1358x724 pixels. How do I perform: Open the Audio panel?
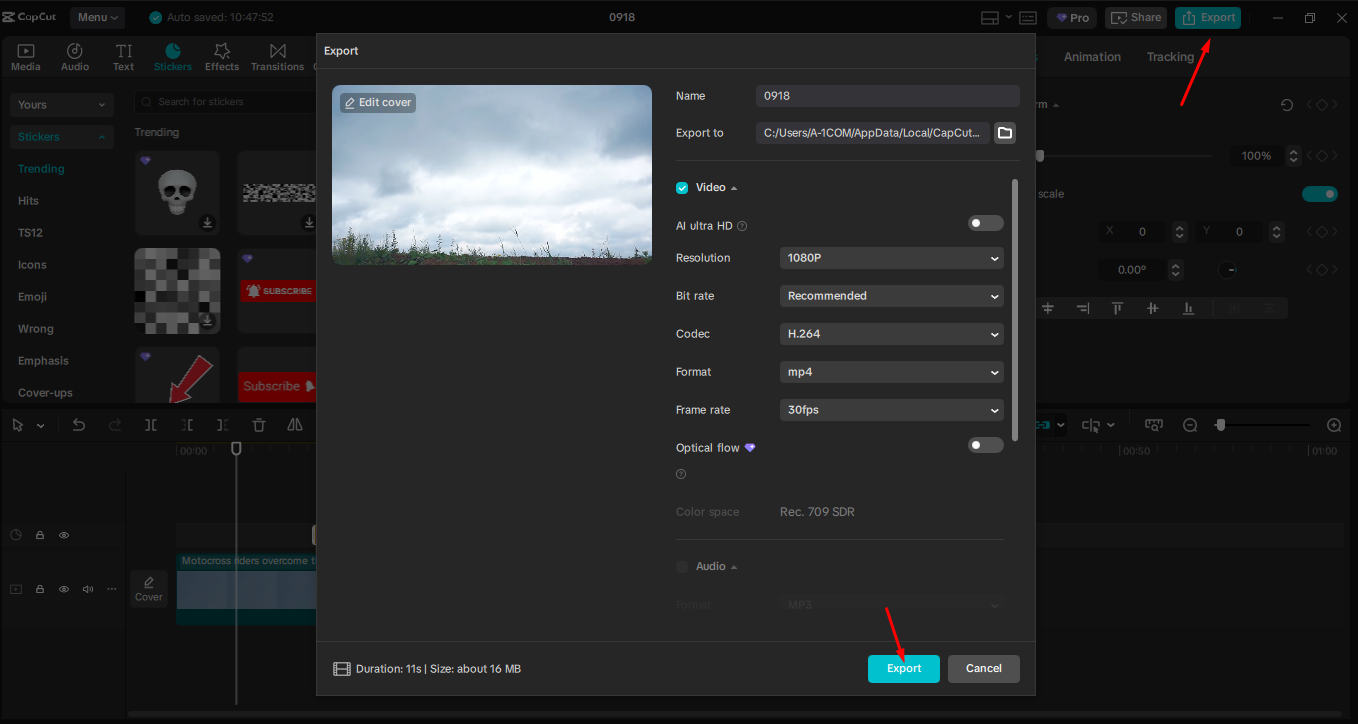tap(75, 57)
